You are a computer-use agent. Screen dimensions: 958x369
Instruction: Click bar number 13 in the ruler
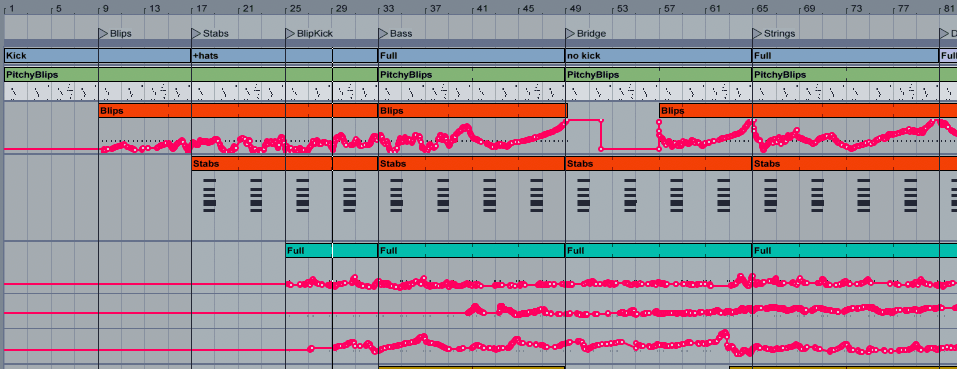click(155, 9)
